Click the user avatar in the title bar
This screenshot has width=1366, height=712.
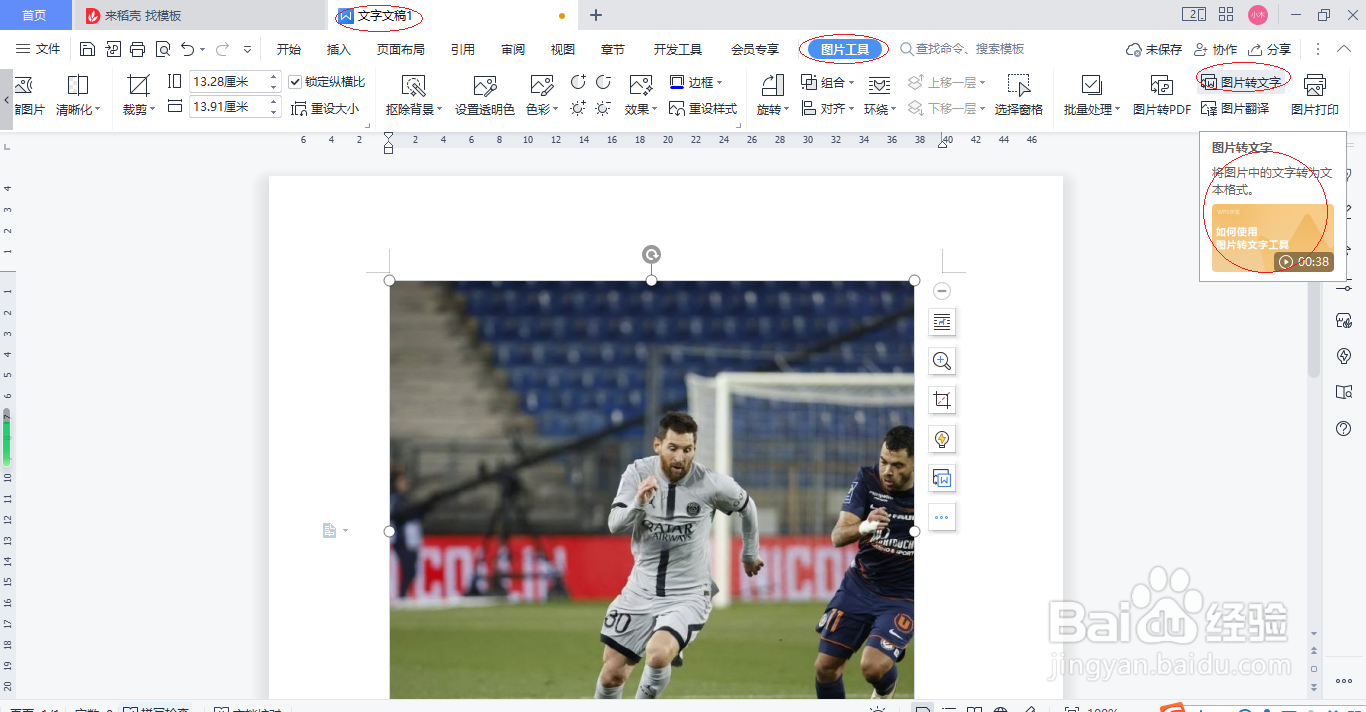tap(1258, 15)
